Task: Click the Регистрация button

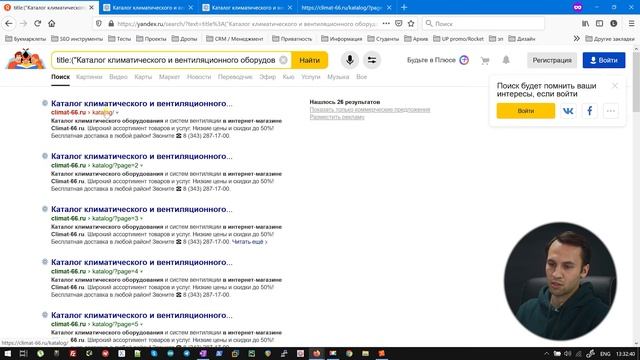Action: tap(552, 60)
